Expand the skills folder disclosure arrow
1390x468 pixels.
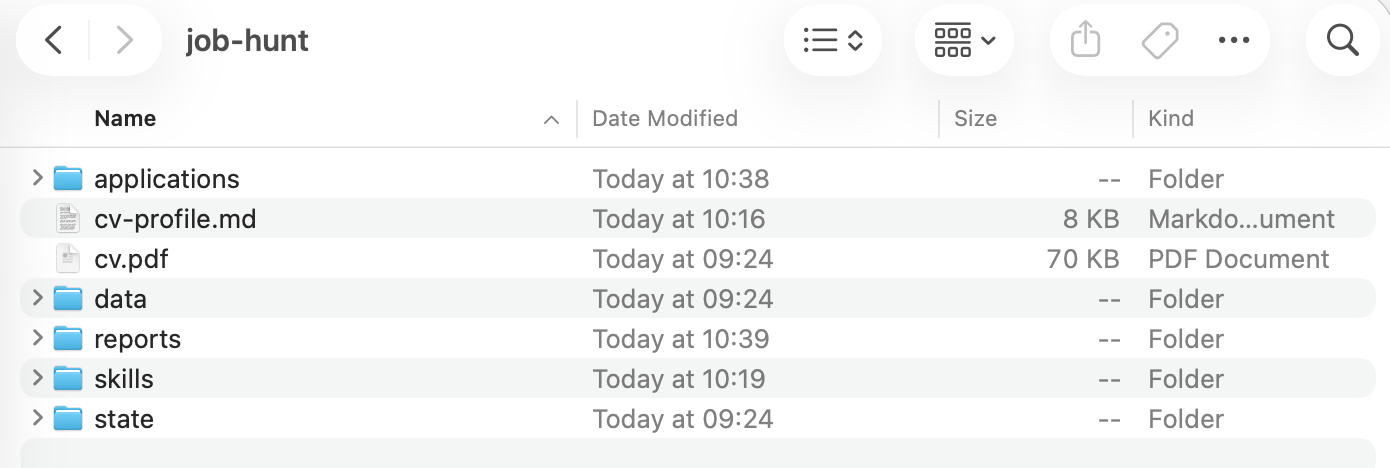(37, 378)
